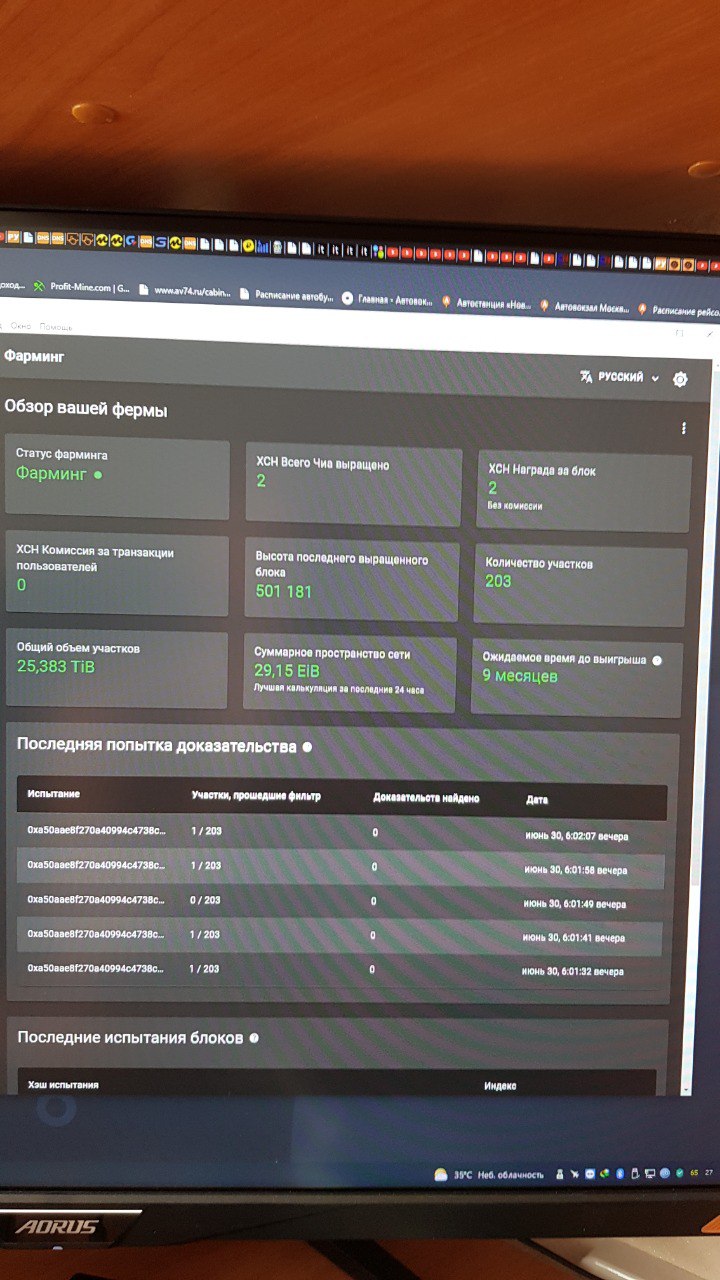This screenshot has width=720, height=1280.
Task: Select the row dated июнь 30, 6:02:07 вечера
Action: (342, 833)
